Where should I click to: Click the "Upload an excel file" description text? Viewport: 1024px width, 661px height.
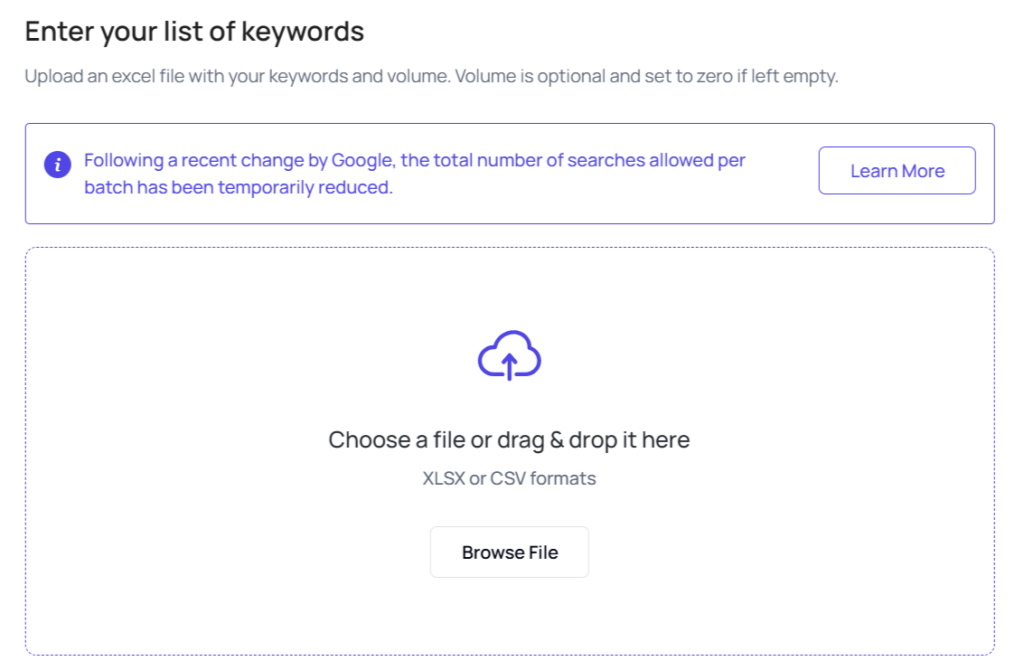[x=237, y=77]
